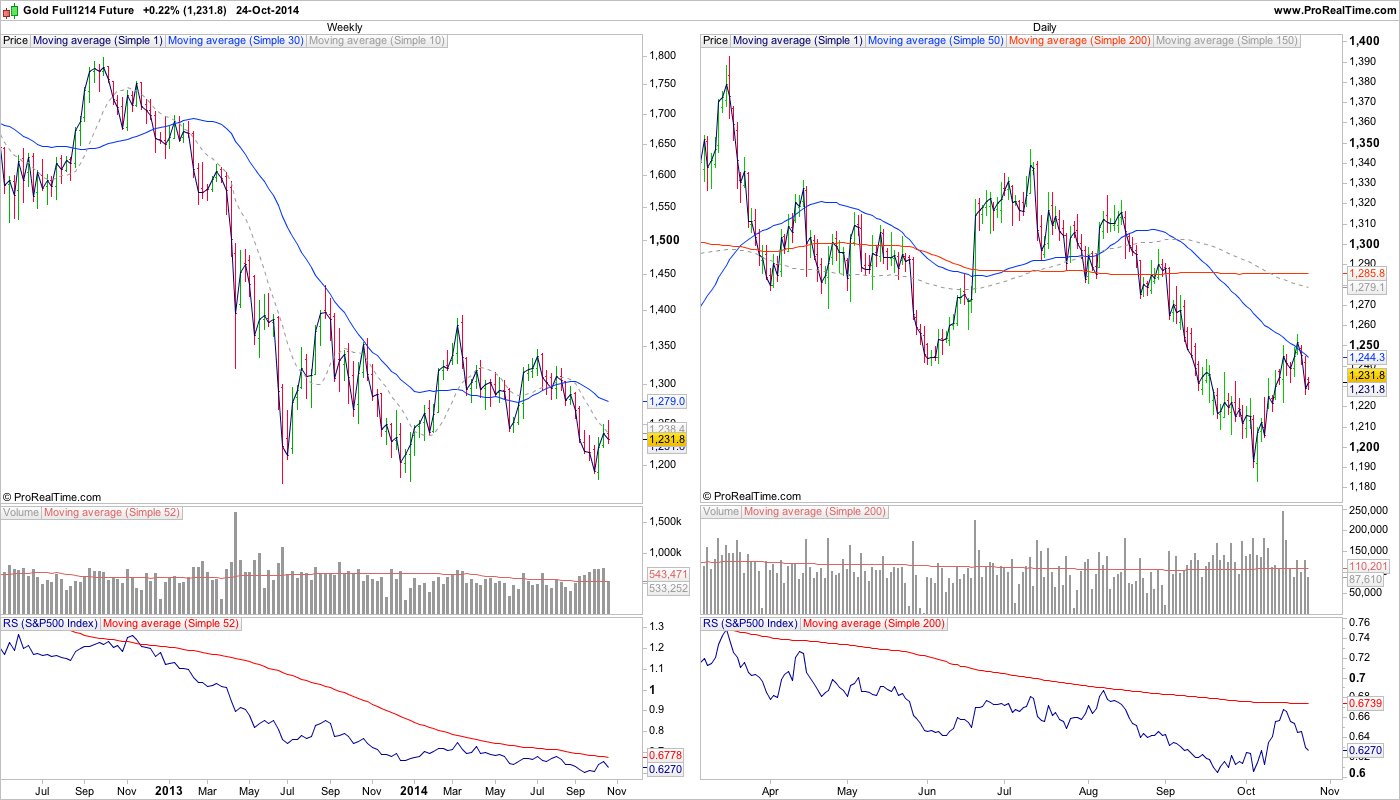Select weekly volume Moving average (Simple 52) label

pos(112,512)
